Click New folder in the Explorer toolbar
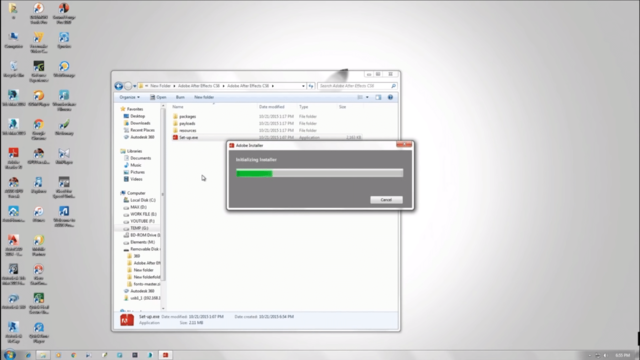Viewport: 640px width, 360px height. pyautogui.click(x=204, y=97)
